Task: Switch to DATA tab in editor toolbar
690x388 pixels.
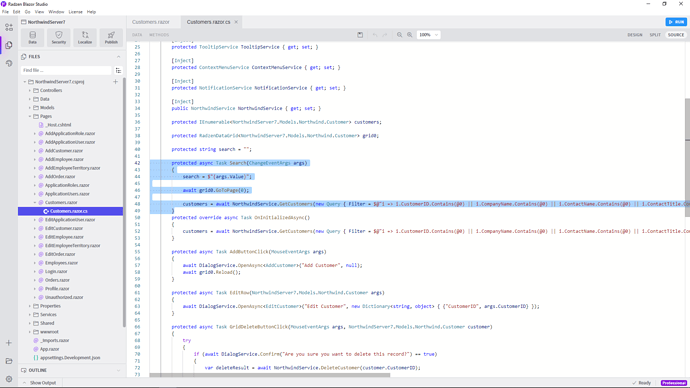Action: [137, 35]
